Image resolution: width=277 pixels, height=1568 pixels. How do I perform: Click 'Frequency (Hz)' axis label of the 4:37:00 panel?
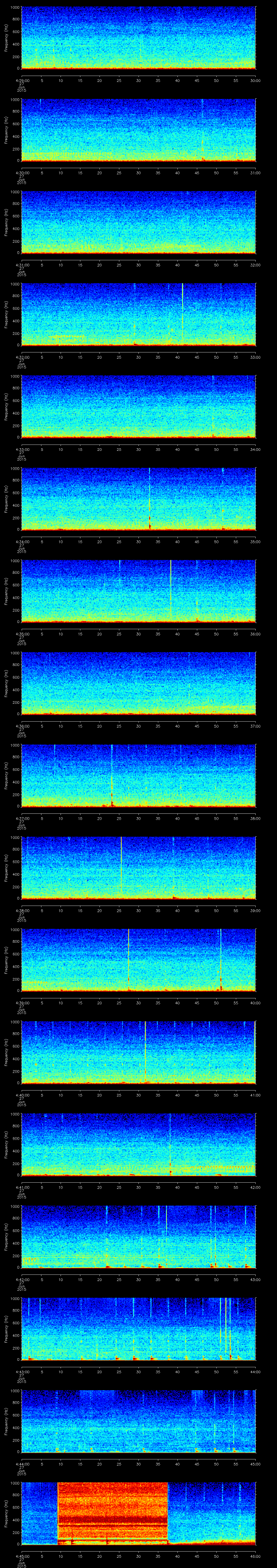[x=6, y=775]
